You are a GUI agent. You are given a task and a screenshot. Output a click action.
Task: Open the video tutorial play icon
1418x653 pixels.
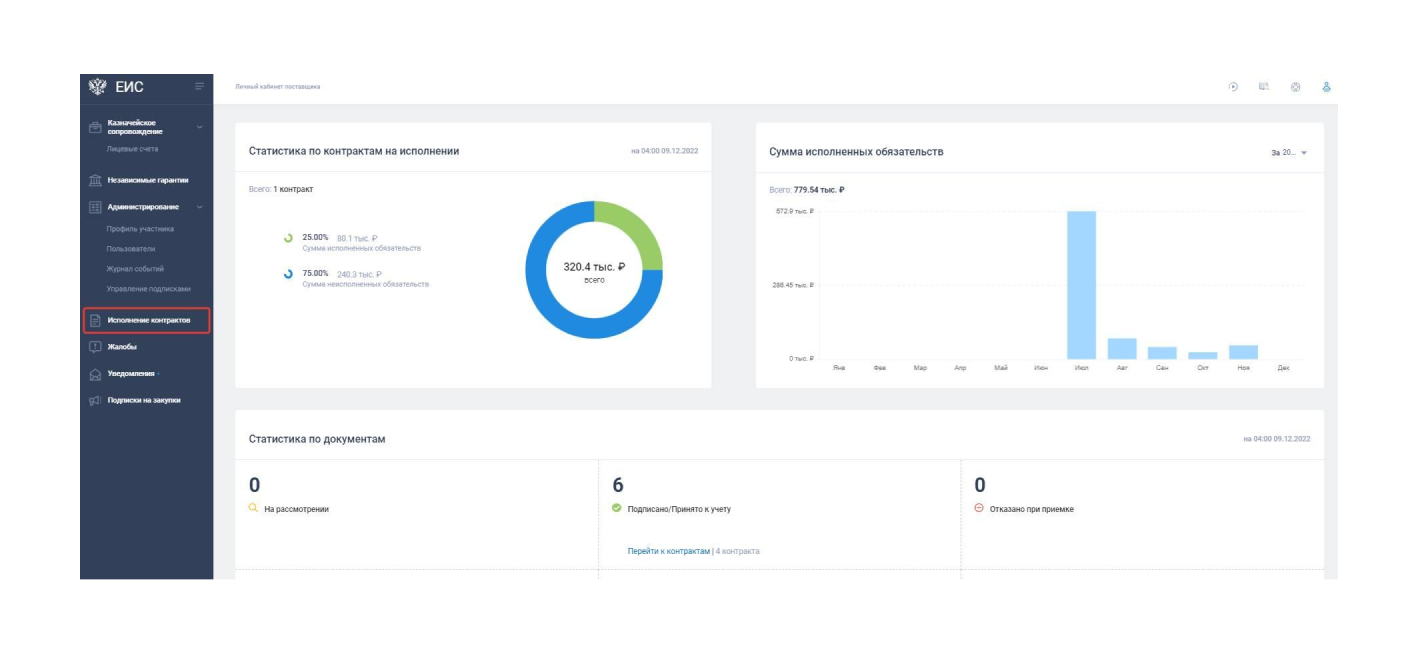[x=1233, y=87]
